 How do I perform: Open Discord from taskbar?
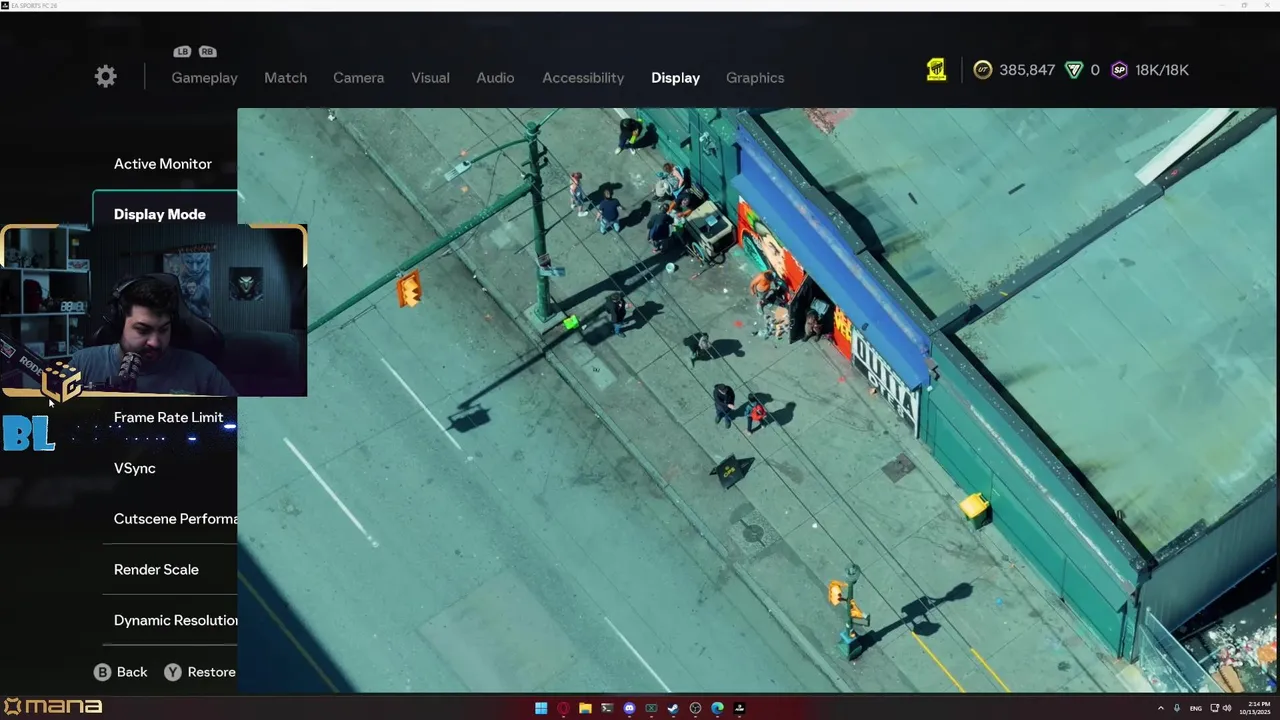click(x=629, y=708)
